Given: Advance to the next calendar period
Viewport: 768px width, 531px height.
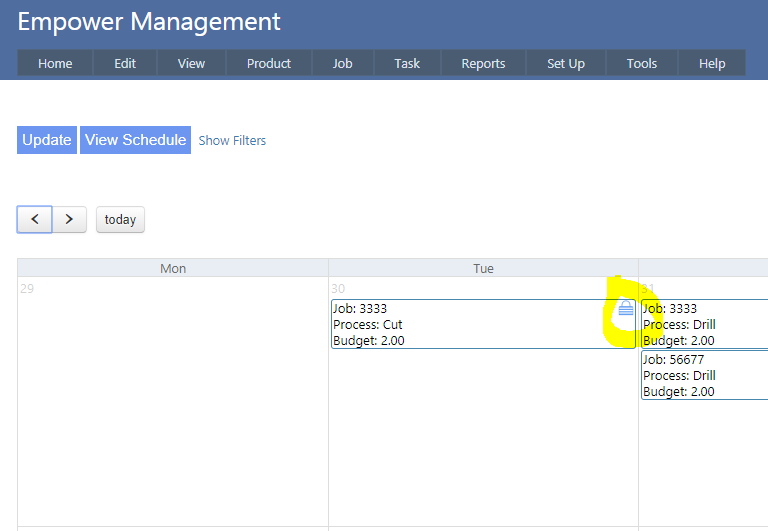Looking at the screenshot, I should [x=69, y=219].
